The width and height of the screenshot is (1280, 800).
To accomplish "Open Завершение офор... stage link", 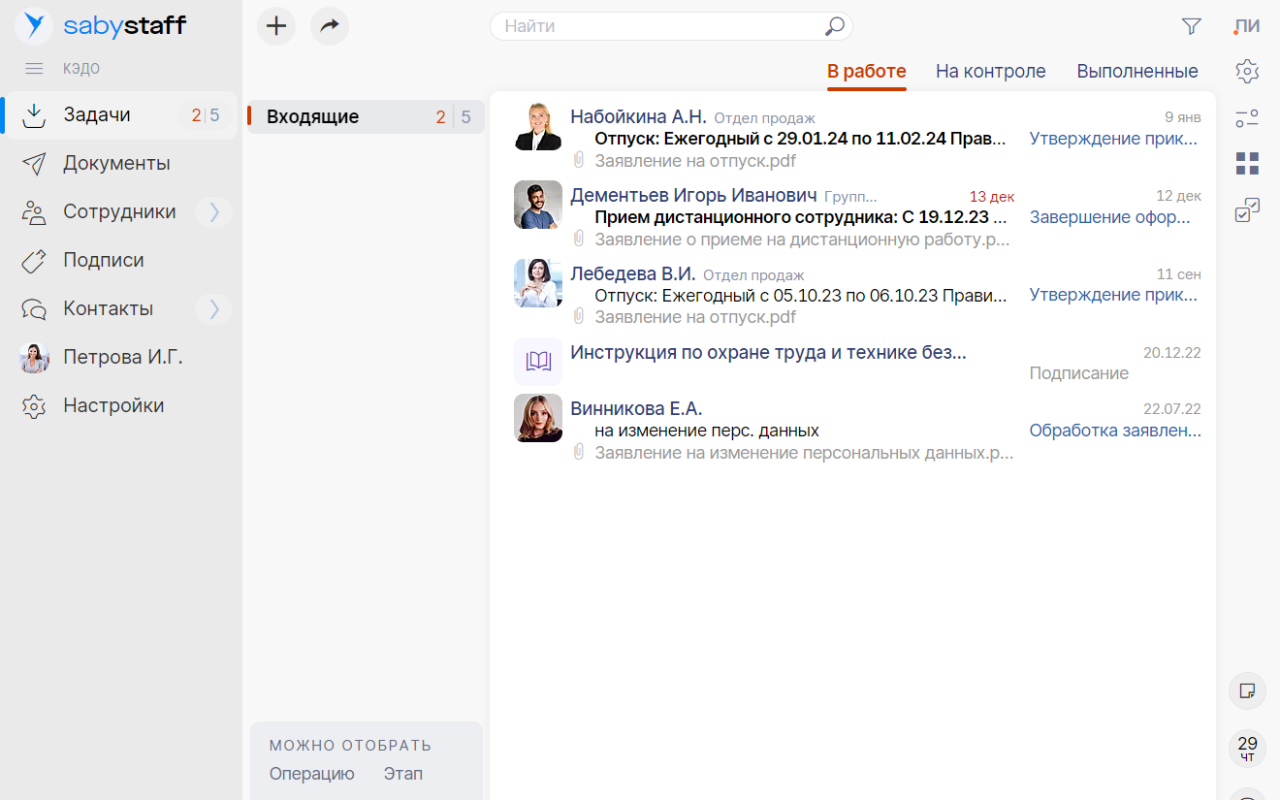I will click(1111, 217).
